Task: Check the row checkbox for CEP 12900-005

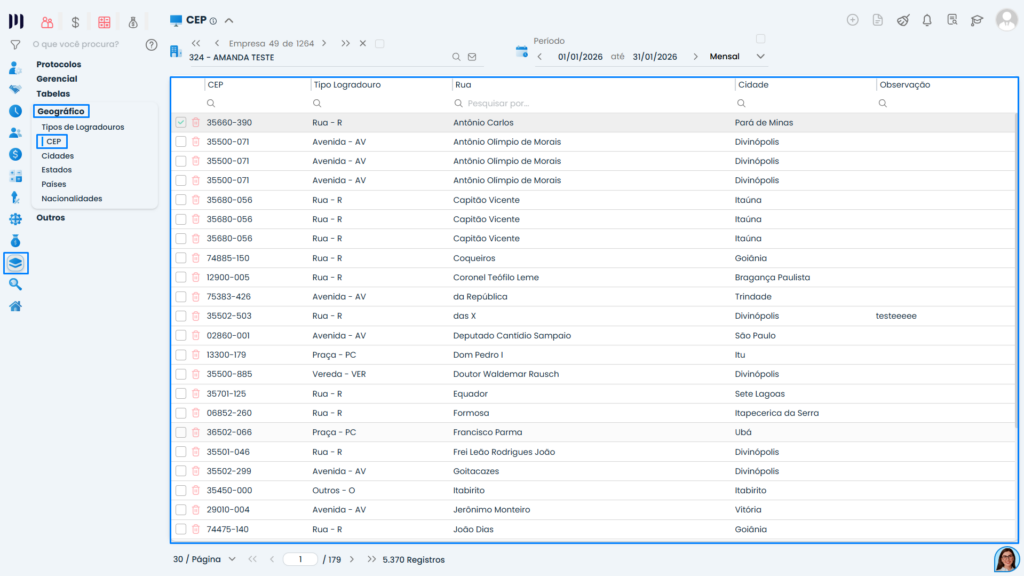Action: pos(181,277)
